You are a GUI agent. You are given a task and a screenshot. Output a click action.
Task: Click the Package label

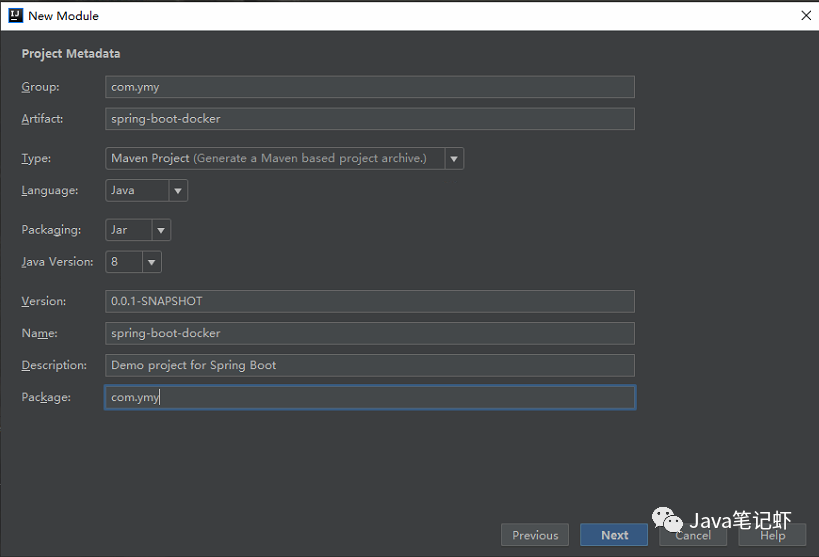coord(46,398)
